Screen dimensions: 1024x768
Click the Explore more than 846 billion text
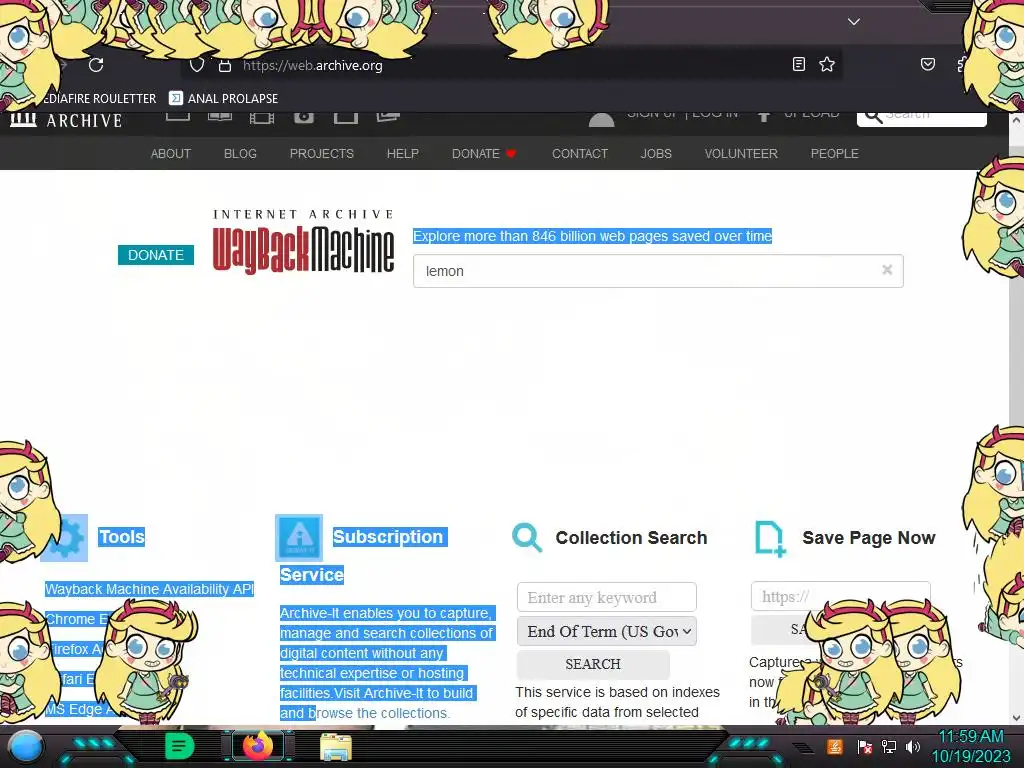[592, 236]
